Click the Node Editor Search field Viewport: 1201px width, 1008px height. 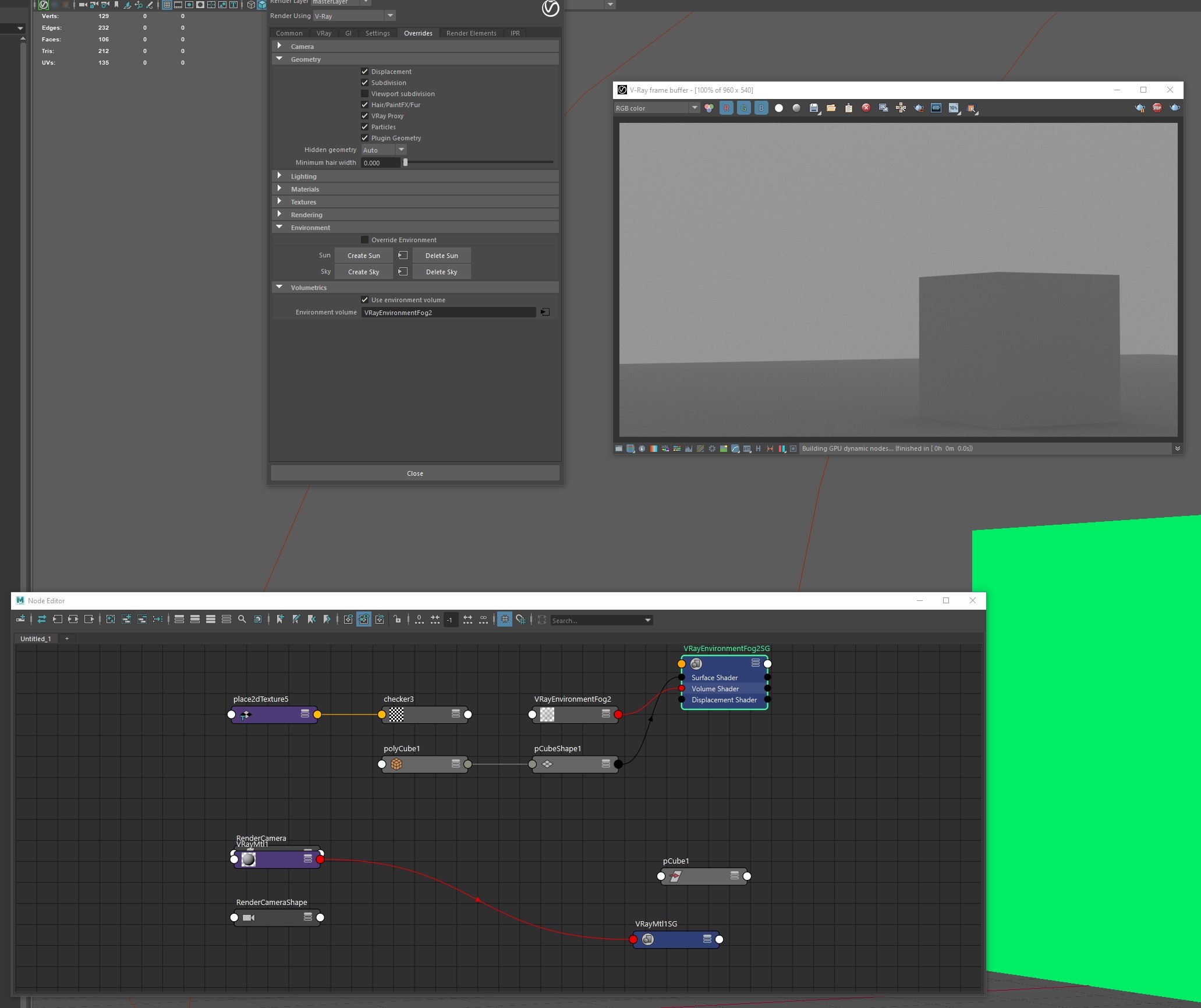pyautogui.click(x=601, y=620)
